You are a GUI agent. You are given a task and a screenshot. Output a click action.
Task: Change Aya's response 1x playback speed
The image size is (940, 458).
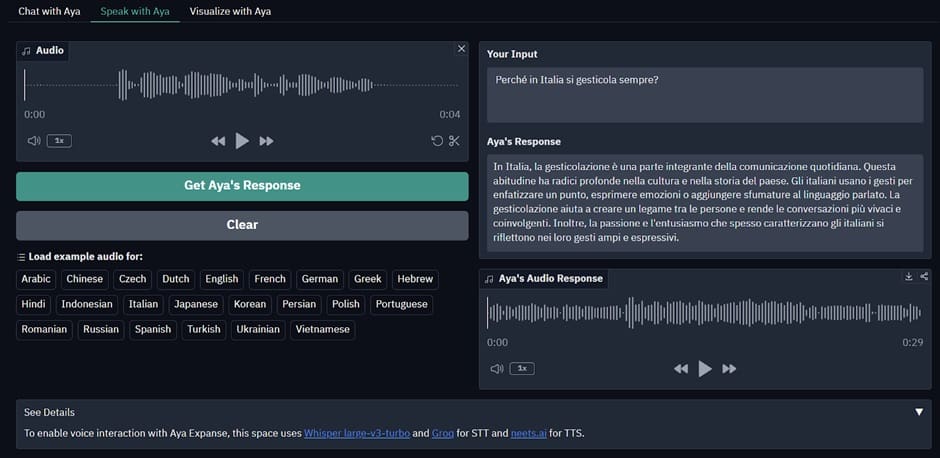(x=522, y=369)
